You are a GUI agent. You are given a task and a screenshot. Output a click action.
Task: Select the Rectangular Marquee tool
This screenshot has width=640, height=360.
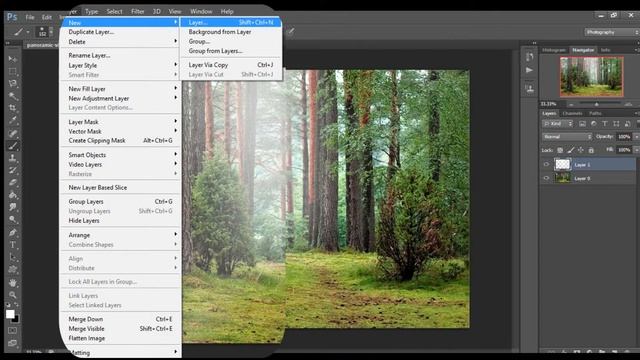coord(13,71)
